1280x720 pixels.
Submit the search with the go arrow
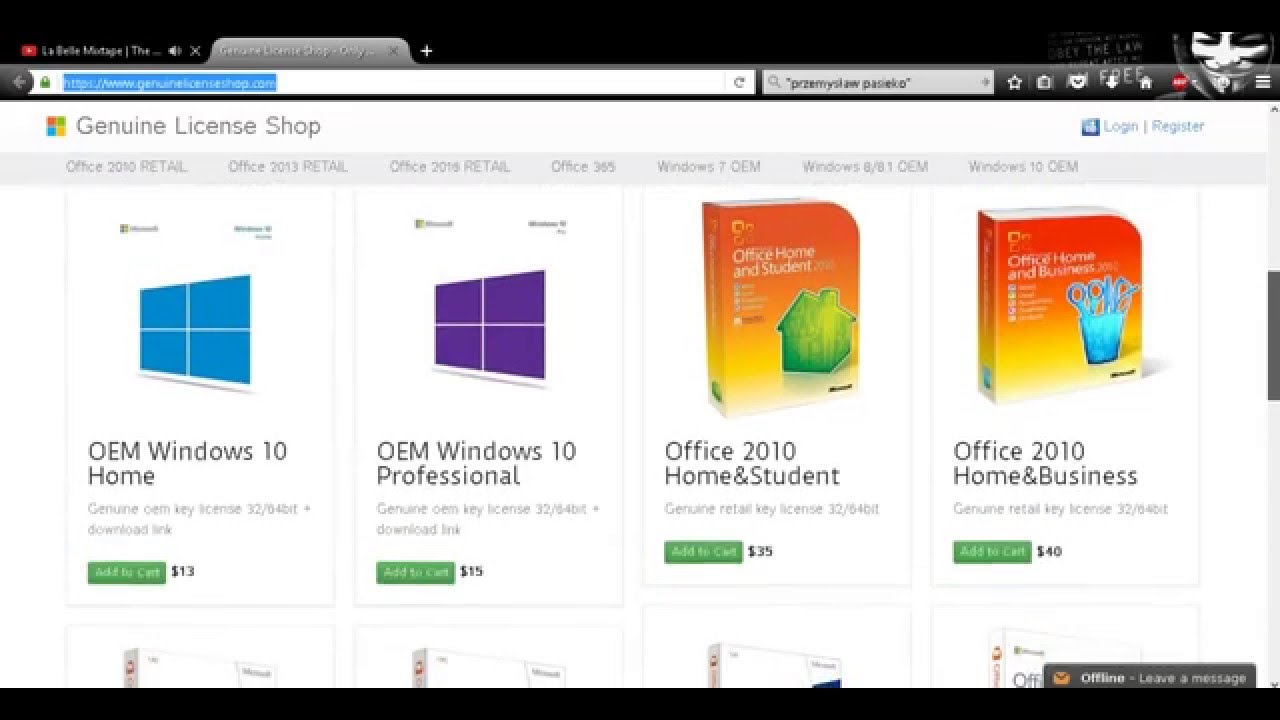(985, 83)
